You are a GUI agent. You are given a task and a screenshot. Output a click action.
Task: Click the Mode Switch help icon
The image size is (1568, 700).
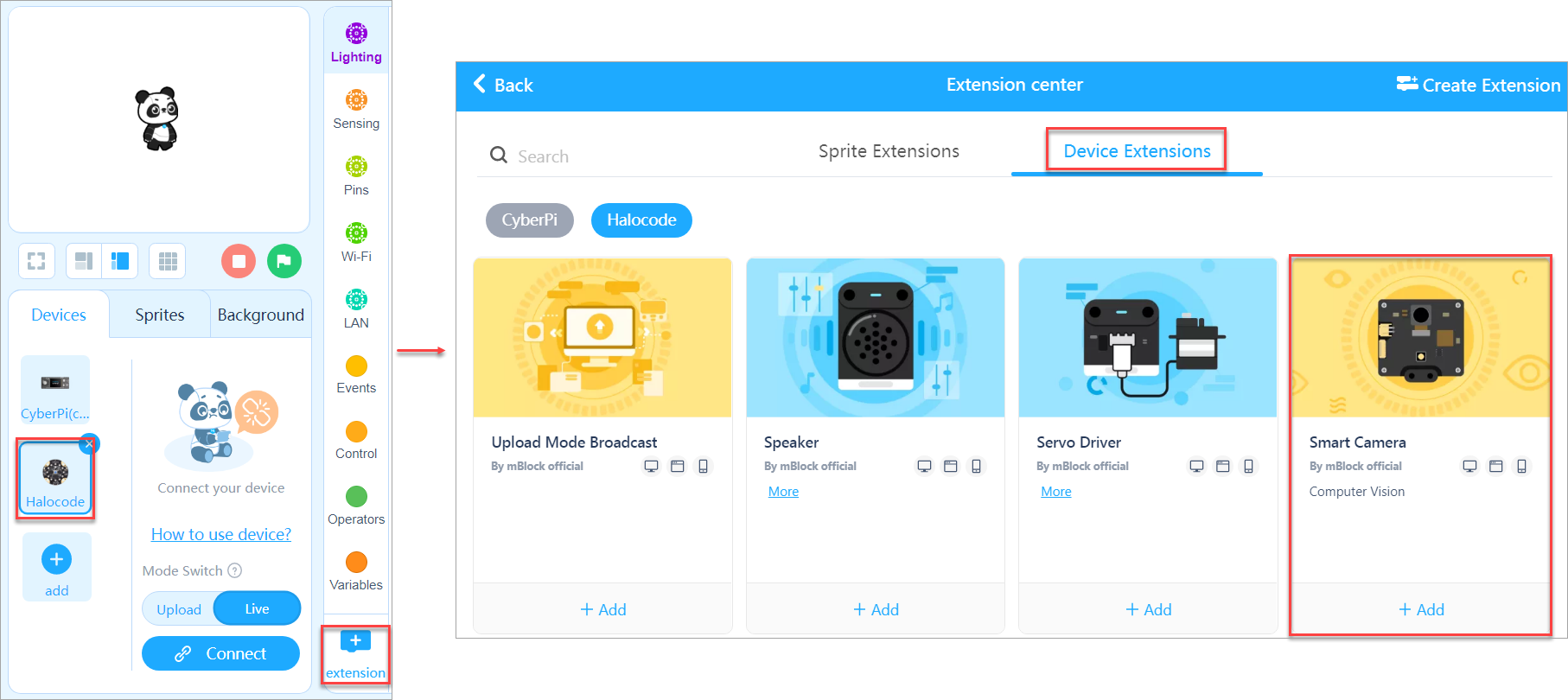(234, 570)
